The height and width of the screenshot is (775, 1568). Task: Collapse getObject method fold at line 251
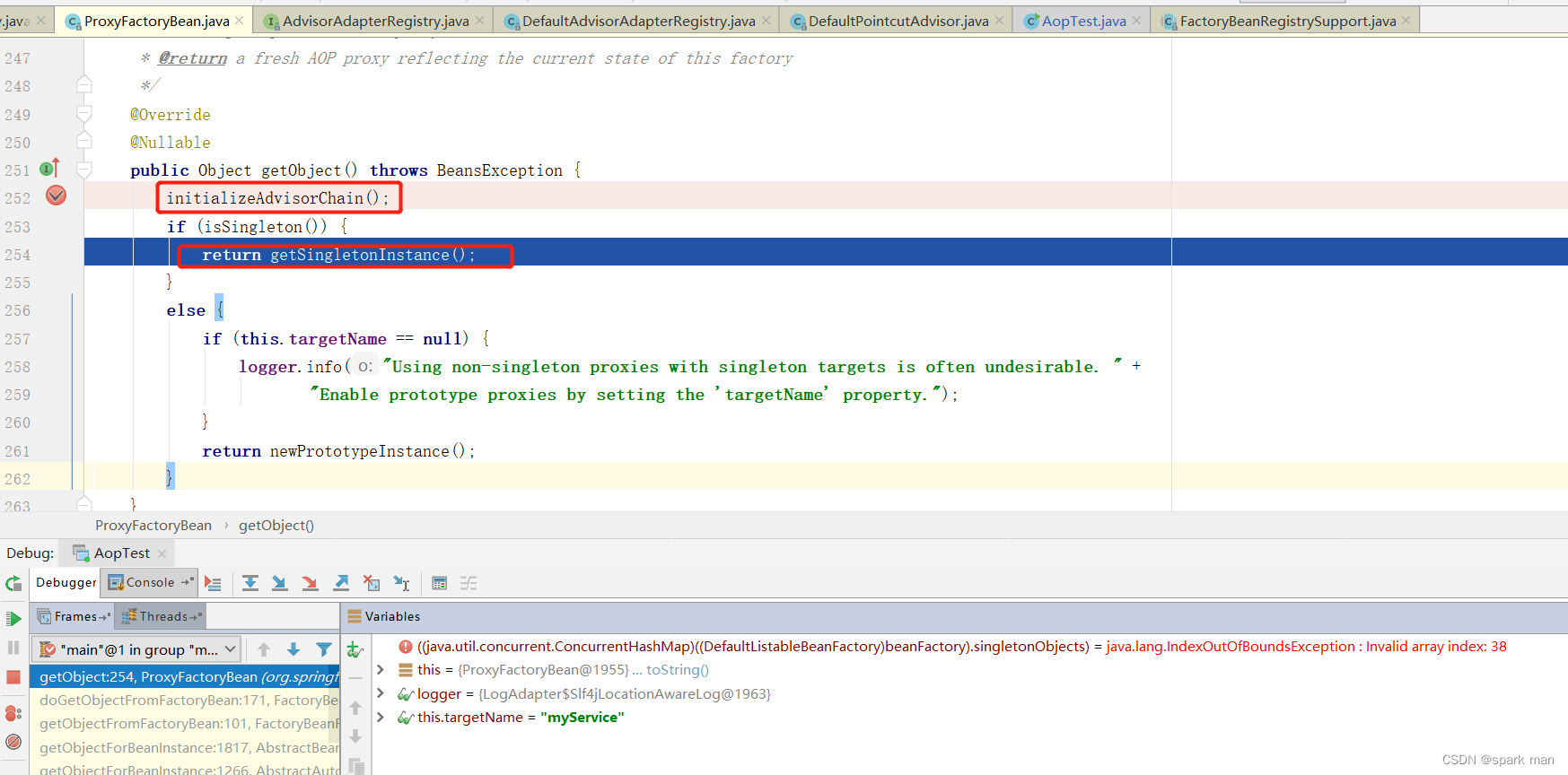coord(84,170)
